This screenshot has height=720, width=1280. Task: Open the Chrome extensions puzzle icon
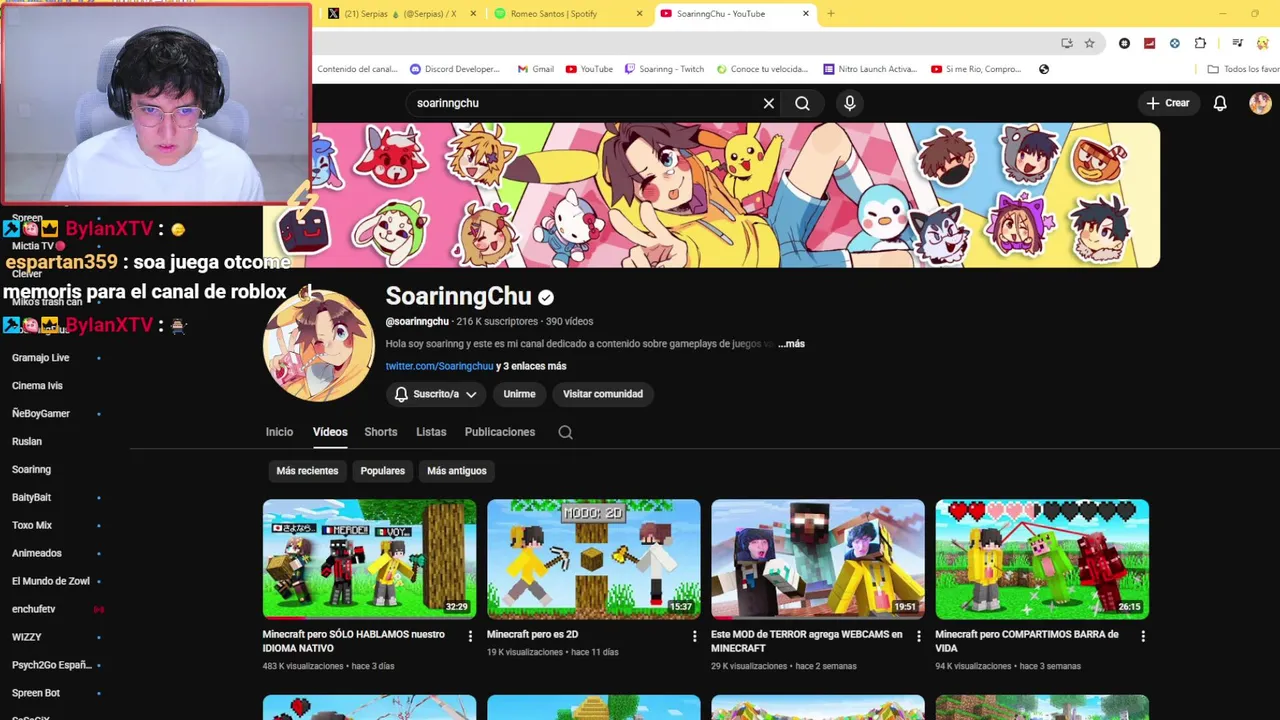[x=1200, y=43]
